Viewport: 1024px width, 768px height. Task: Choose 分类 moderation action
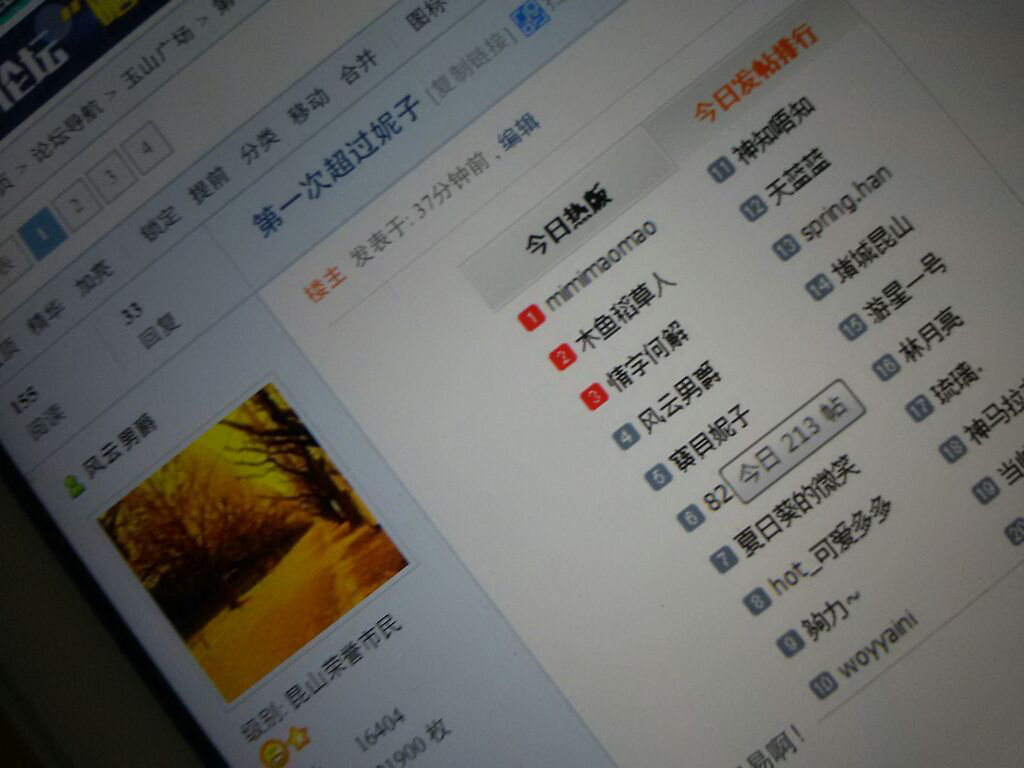pos(259,146)
